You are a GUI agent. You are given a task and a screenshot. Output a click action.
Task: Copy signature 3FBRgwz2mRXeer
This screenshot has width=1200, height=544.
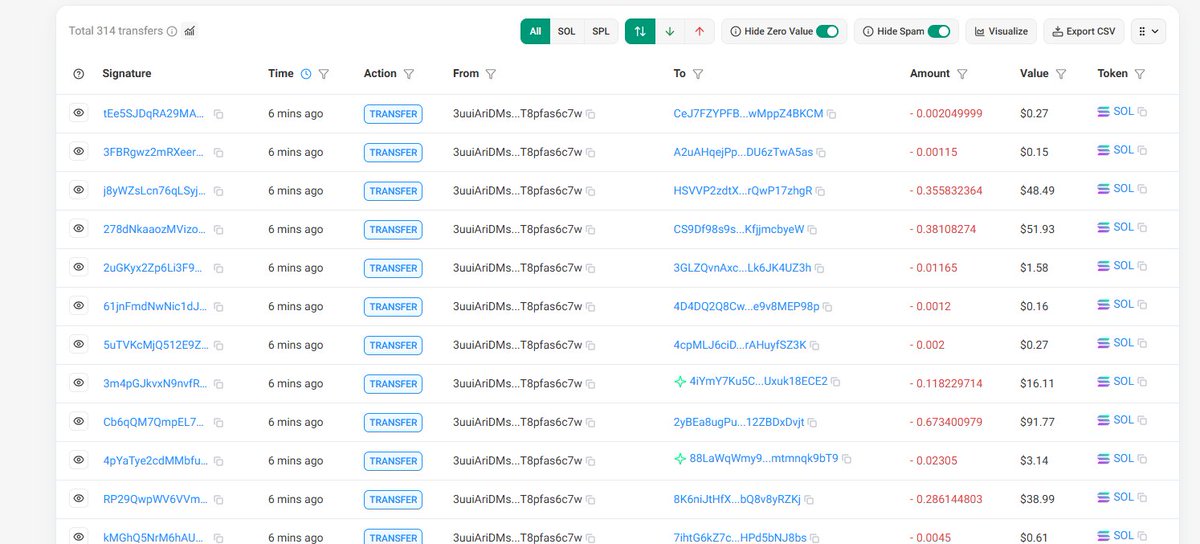(x=218, y=153)
